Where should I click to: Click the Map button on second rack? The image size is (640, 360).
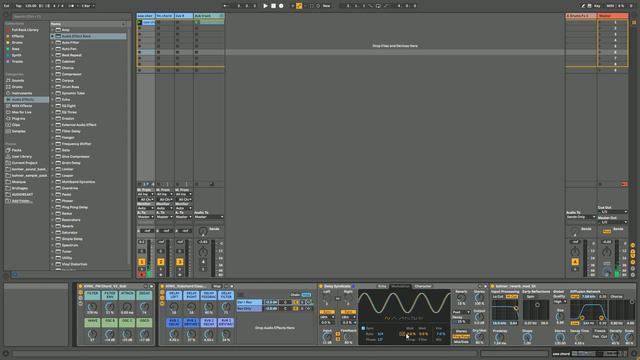pyautogui.click(x=217, y=286)
